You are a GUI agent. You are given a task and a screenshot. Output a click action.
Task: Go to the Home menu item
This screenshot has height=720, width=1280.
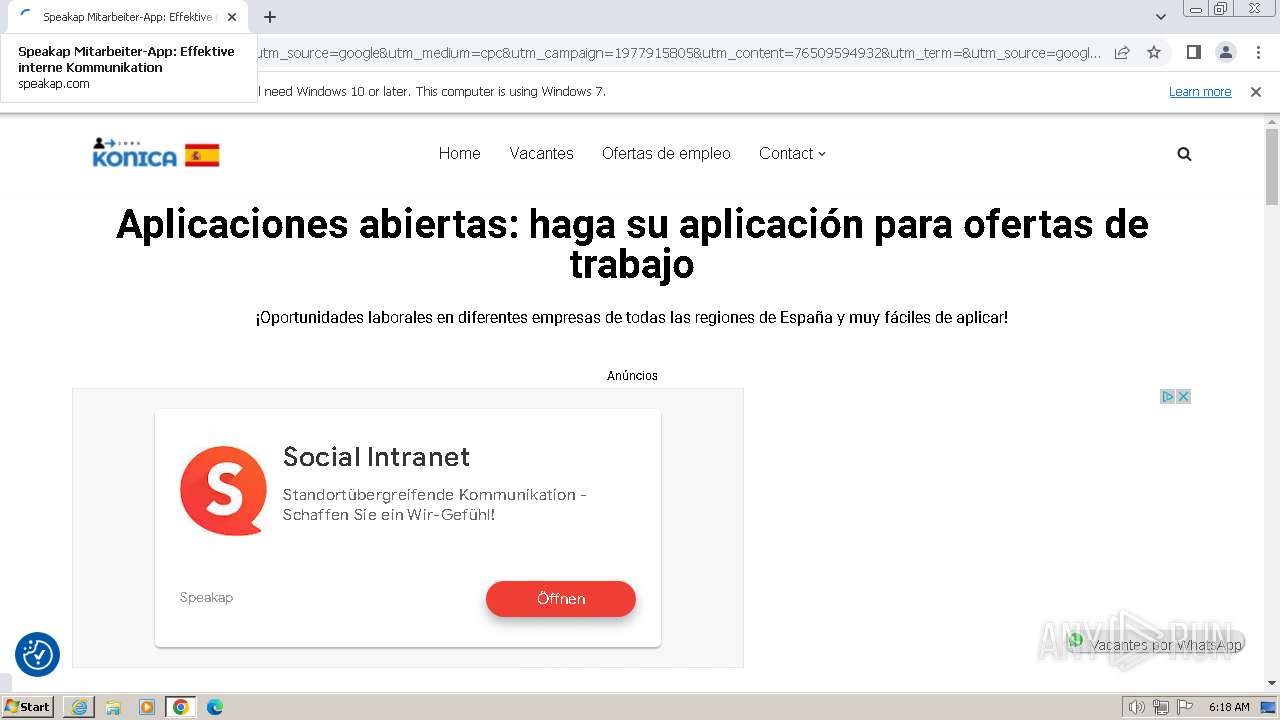tap(459, 153)
